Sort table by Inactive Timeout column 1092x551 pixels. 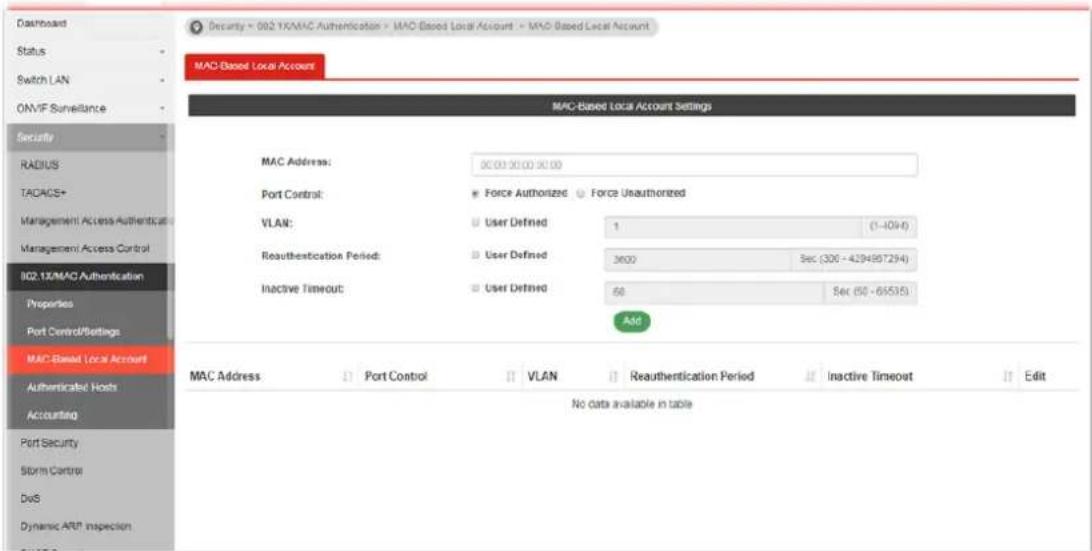[919, 376]
